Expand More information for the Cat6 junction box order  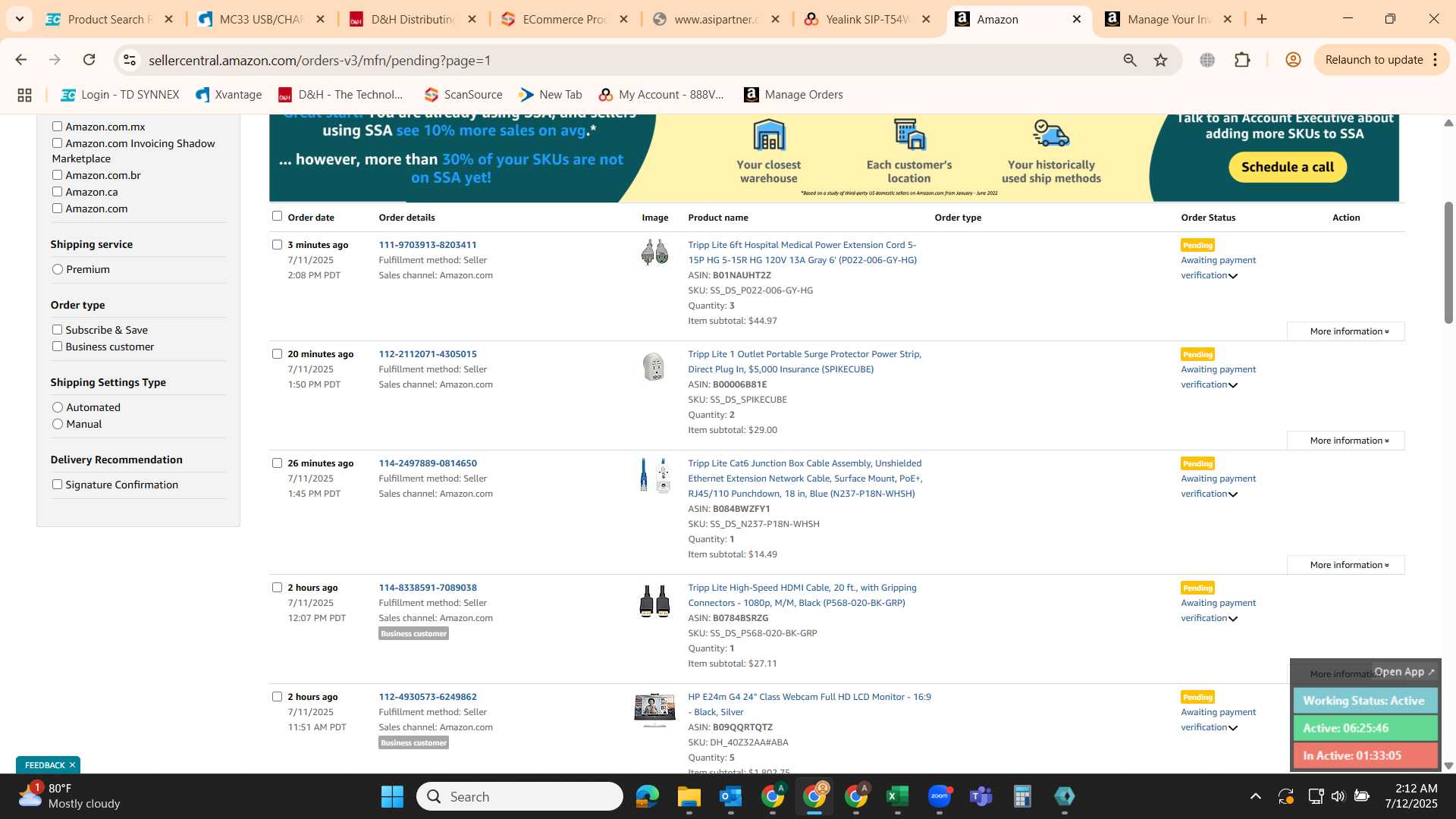pos(1346,565)
